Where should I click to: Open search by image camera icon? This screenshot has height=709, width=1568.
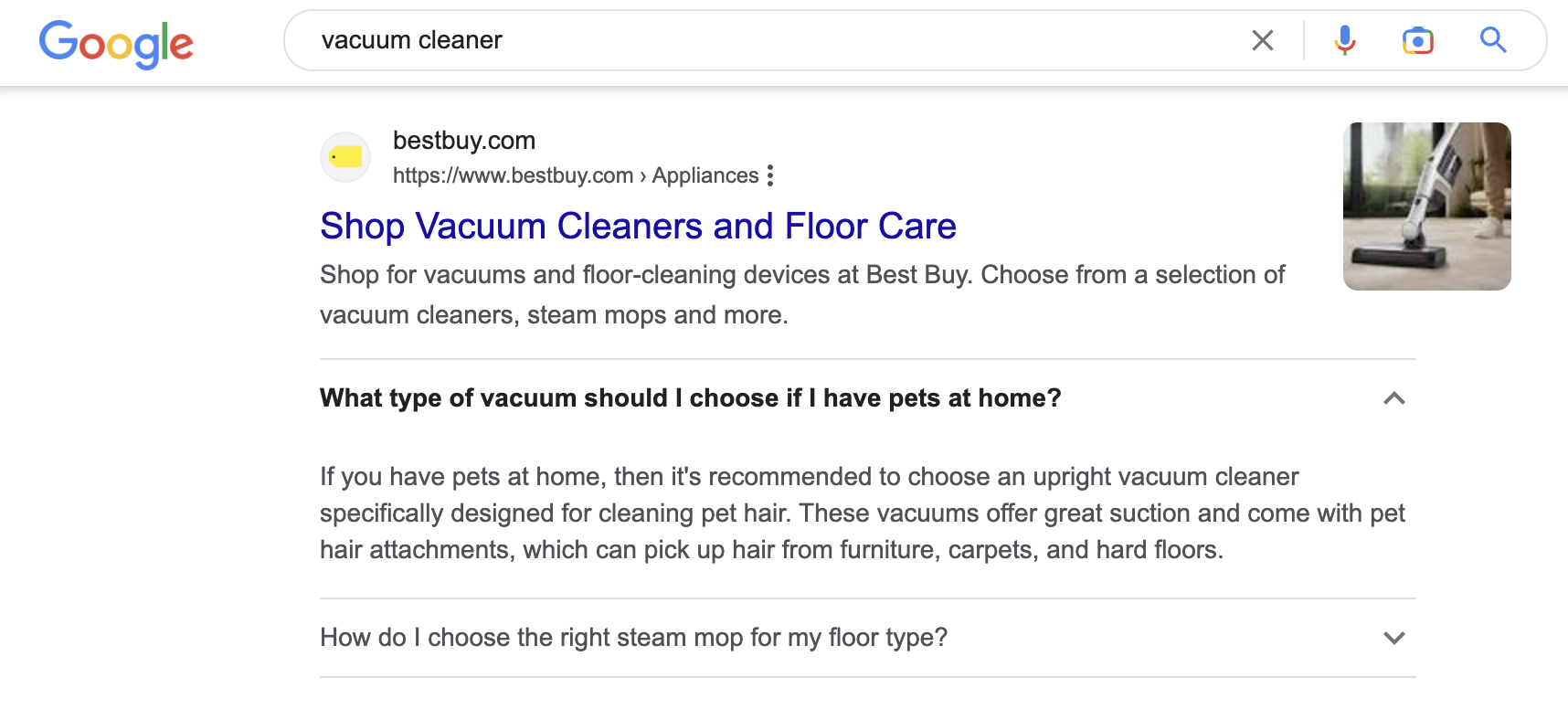(x=1417, y=40)
